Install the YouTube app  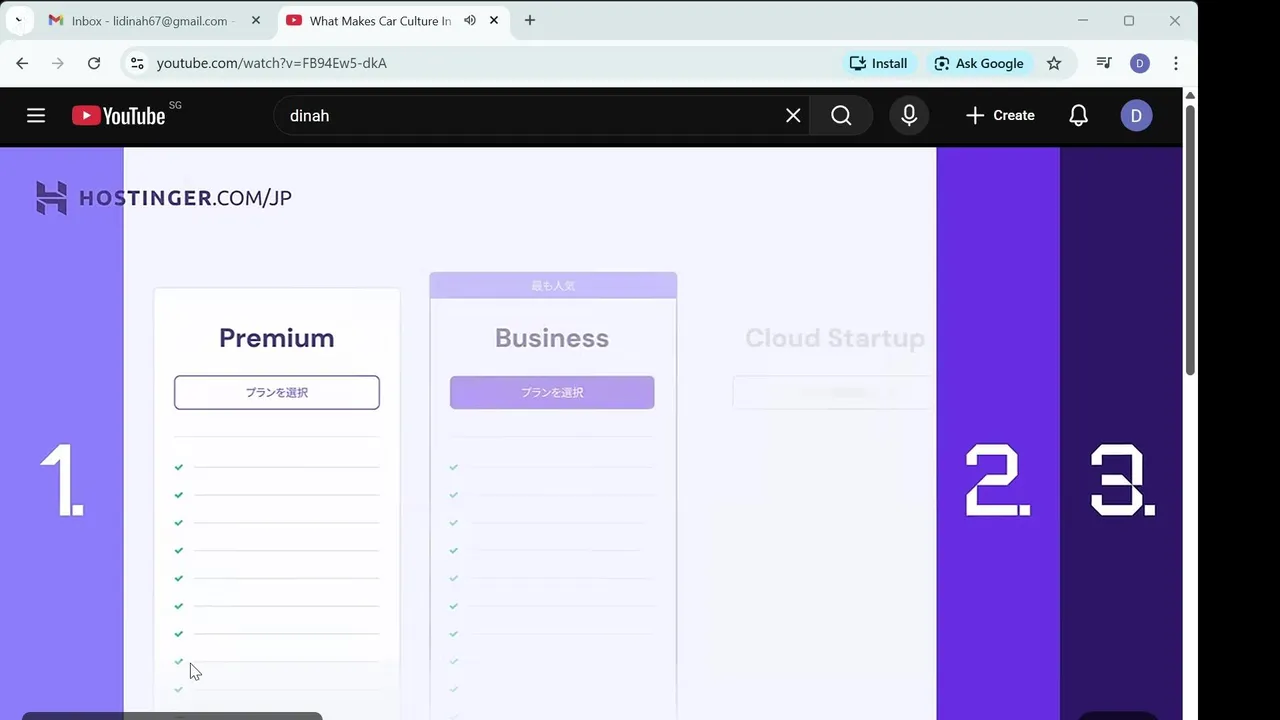878,63
